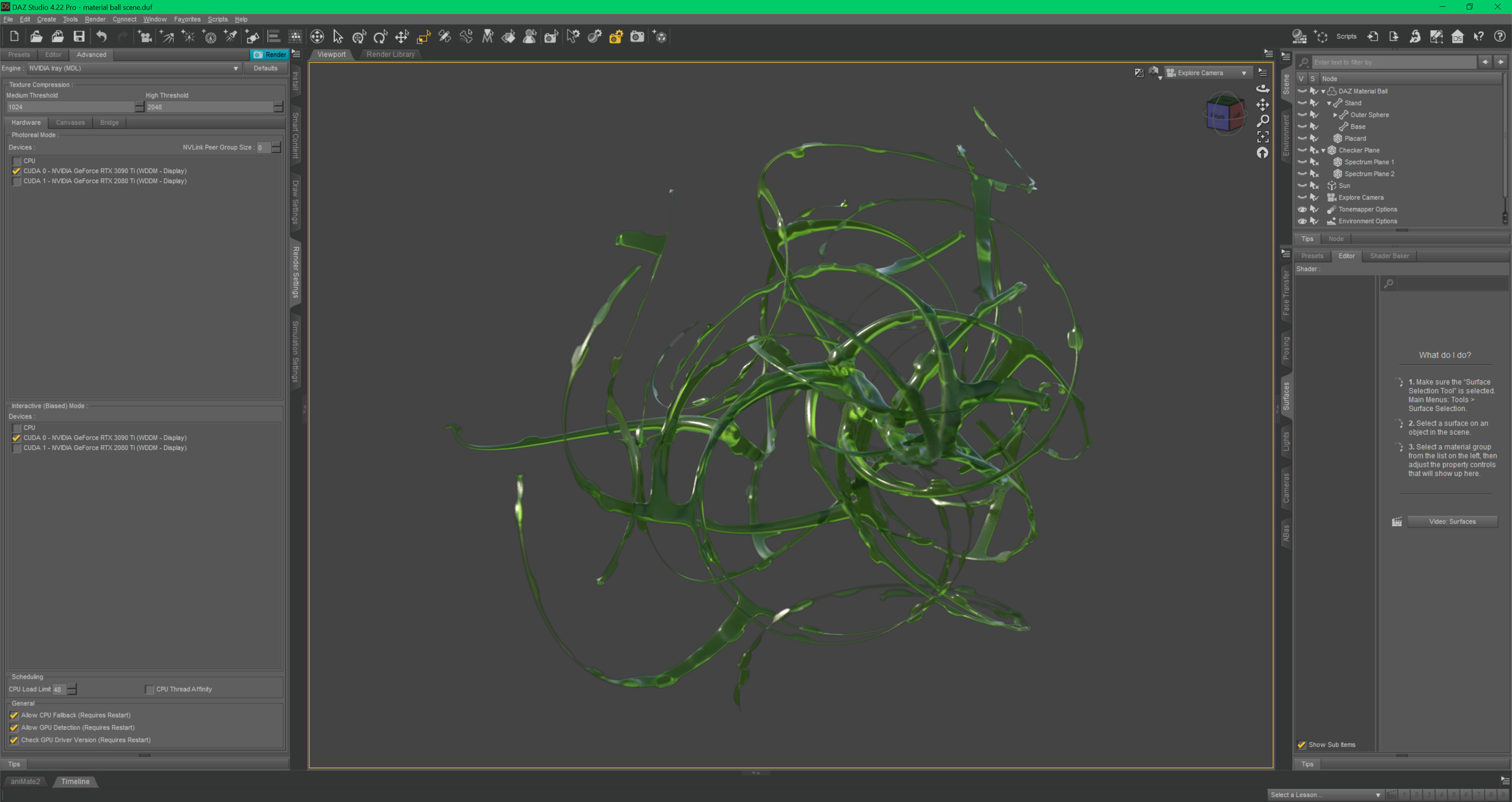
Task: Click the Import file icon
Action: click(1372, 36)
